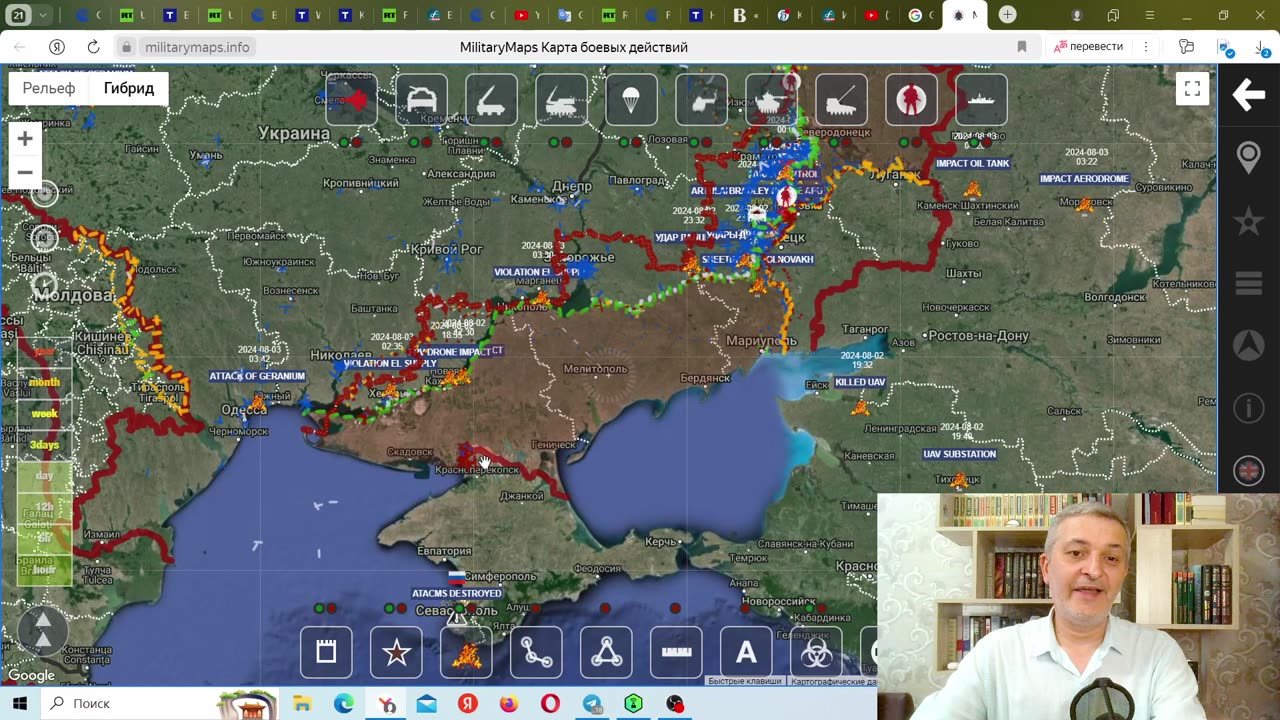Toggle red dot under aircraft icon

point(357,142)
